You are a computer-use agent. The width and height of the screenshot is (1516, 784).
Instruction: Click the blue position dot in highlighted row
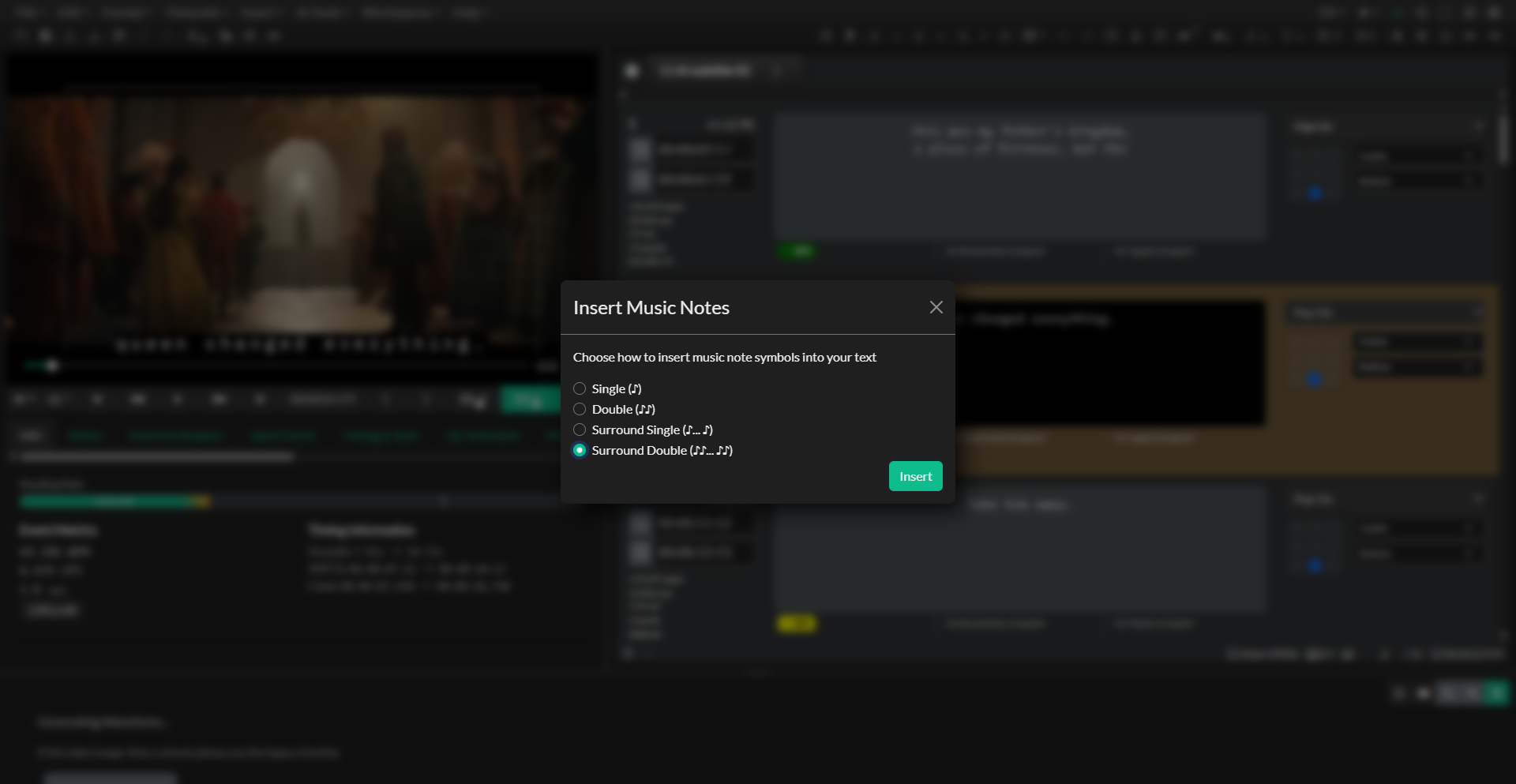tap(1315, 379)
